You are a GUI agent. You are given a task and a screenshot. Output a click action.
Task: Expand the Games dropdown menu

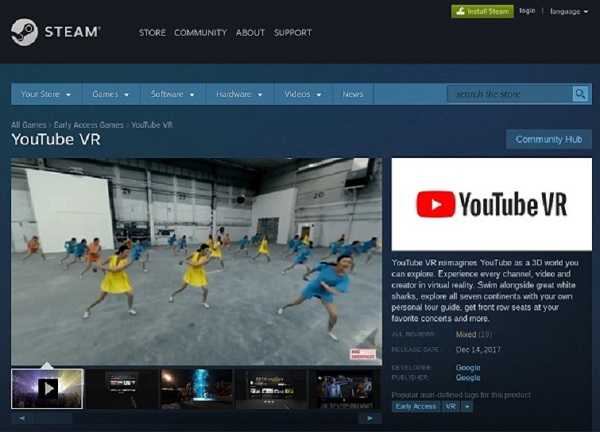[x=111, y=94]
